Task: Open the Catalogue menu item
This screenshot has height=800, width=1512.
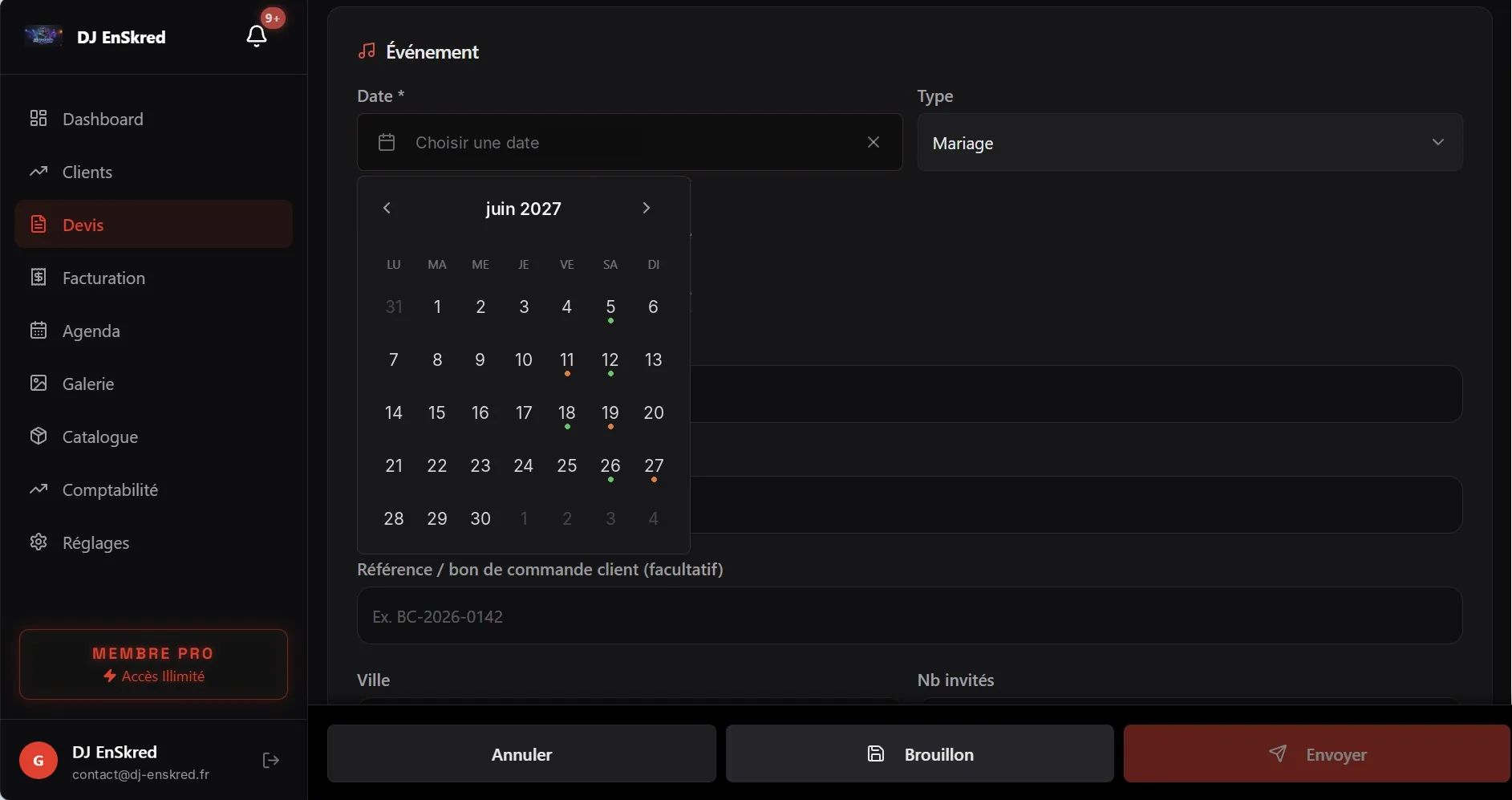Action: point(153,437)
